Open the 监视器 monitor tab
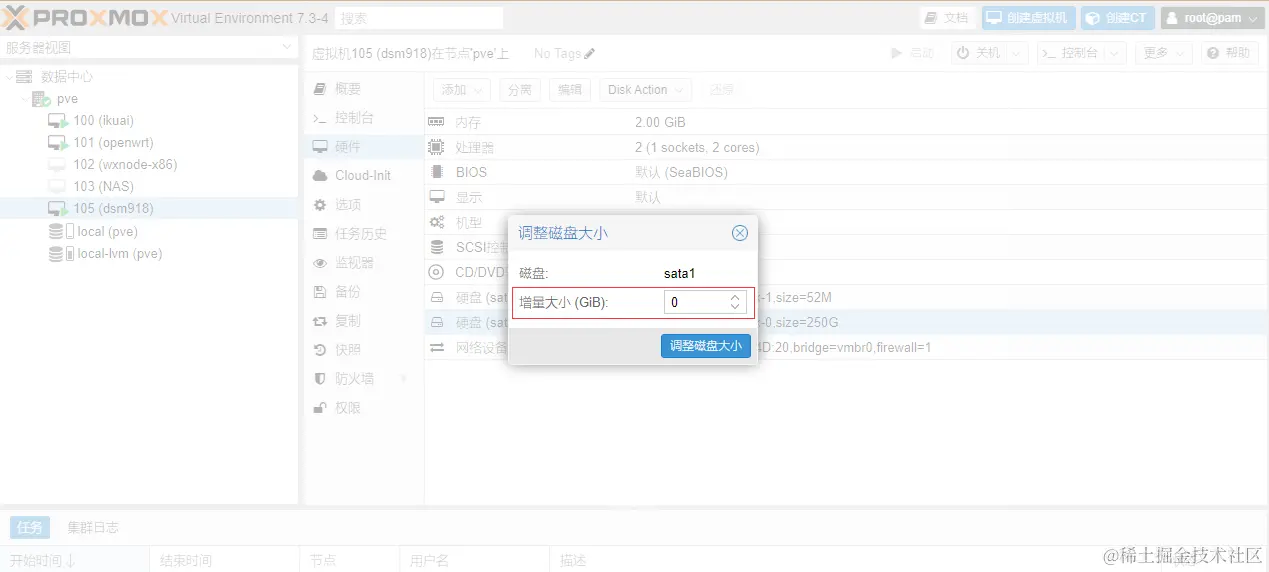Image resolution: width=1269 pixels, height=572 pixels. [x=363, y=263]
